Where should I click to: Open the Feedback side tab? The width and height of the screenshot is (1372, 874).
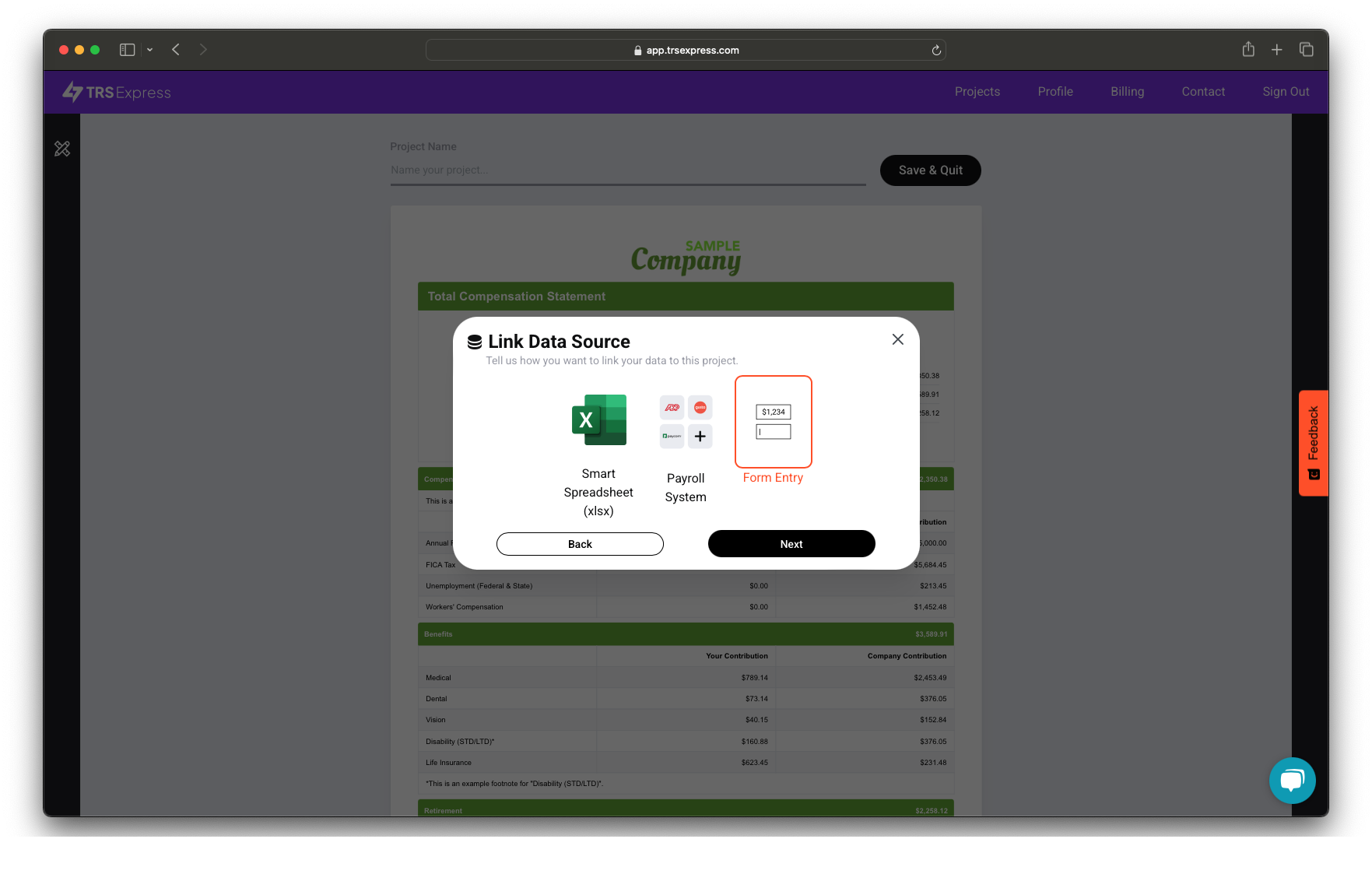tap(1313, 443)
